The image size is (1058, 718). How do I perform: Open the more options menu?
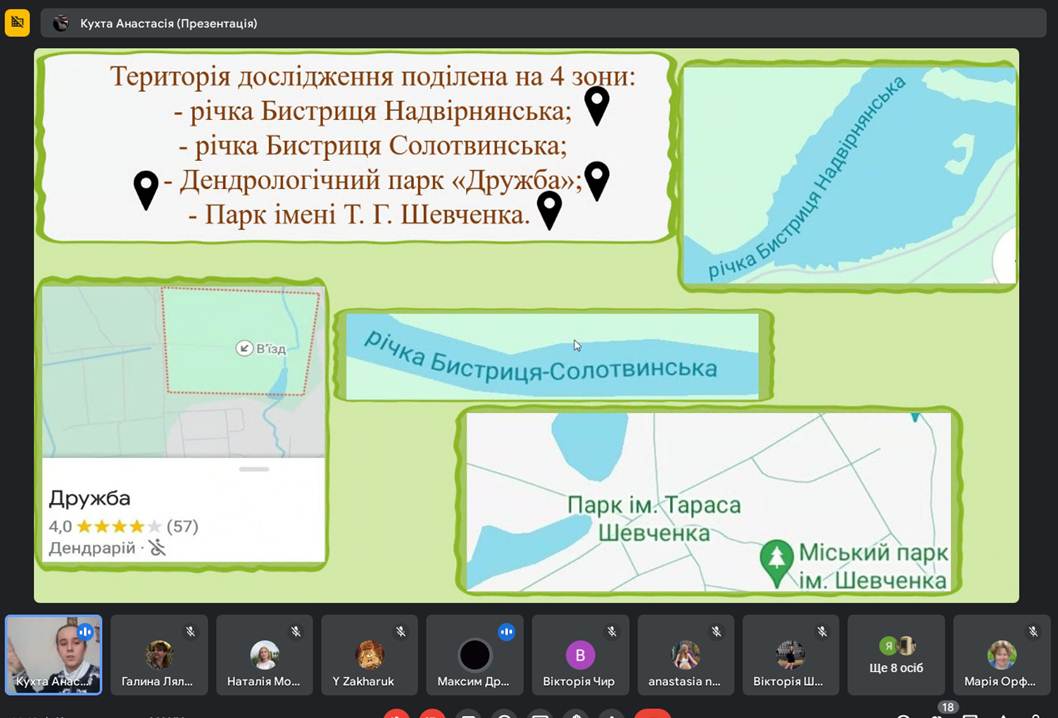click(x=610, y=714)
